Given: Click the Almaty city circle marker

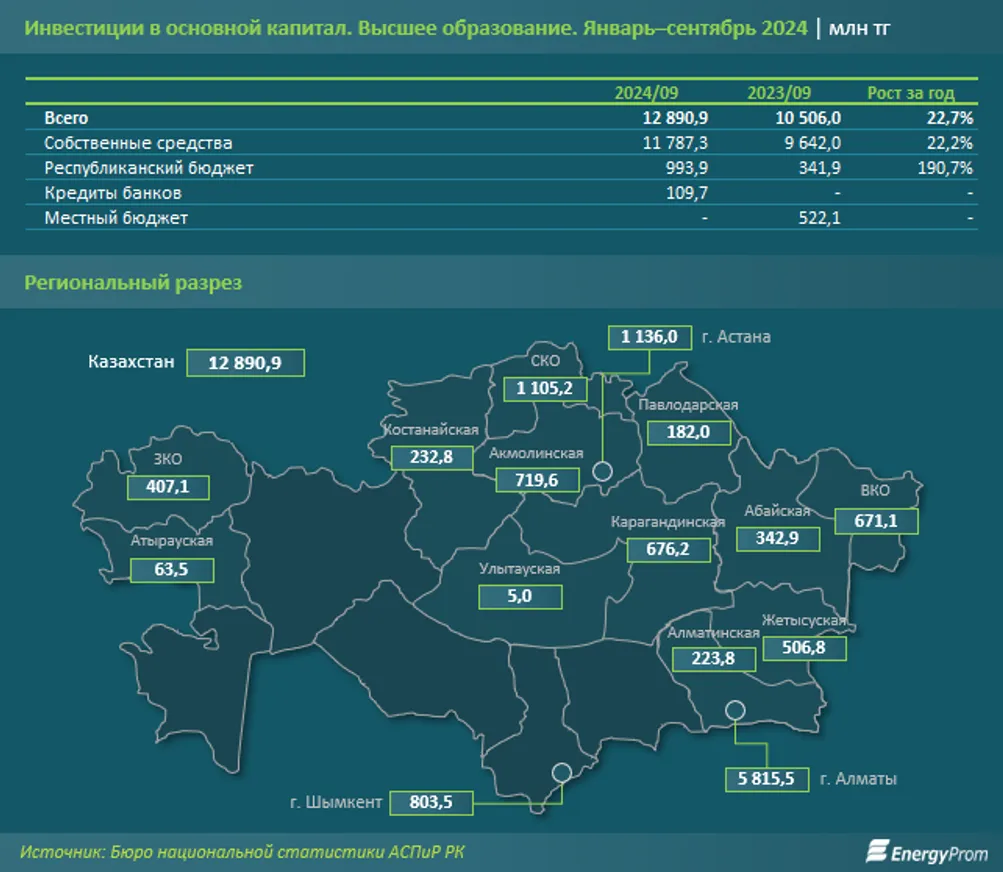Looking at the screenshot, I should pyautogui.click(x=735, y=710).
